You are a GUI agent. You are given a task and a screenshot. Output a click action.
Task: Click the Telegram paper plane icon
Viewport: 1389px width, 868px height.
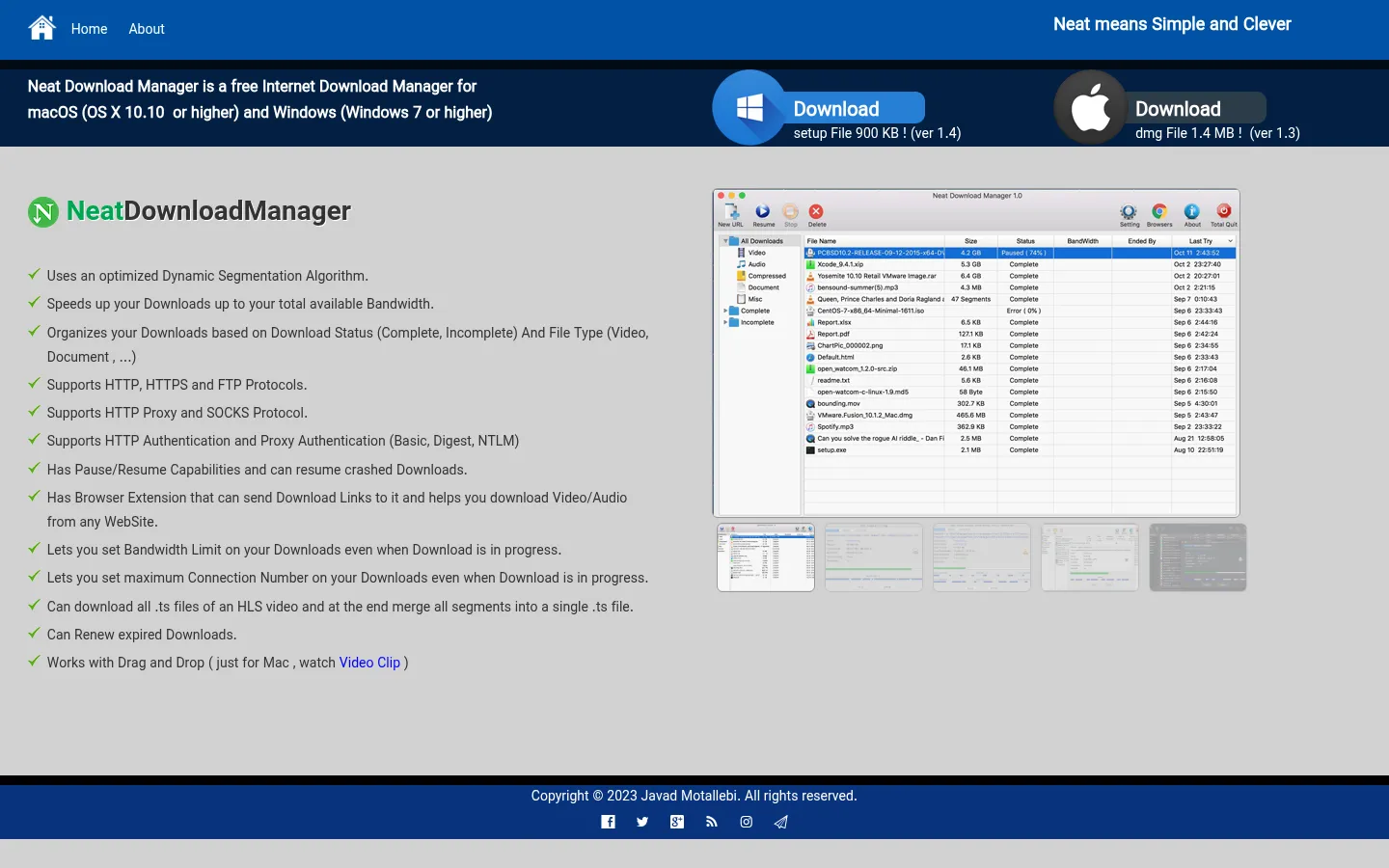click(781, 822)
